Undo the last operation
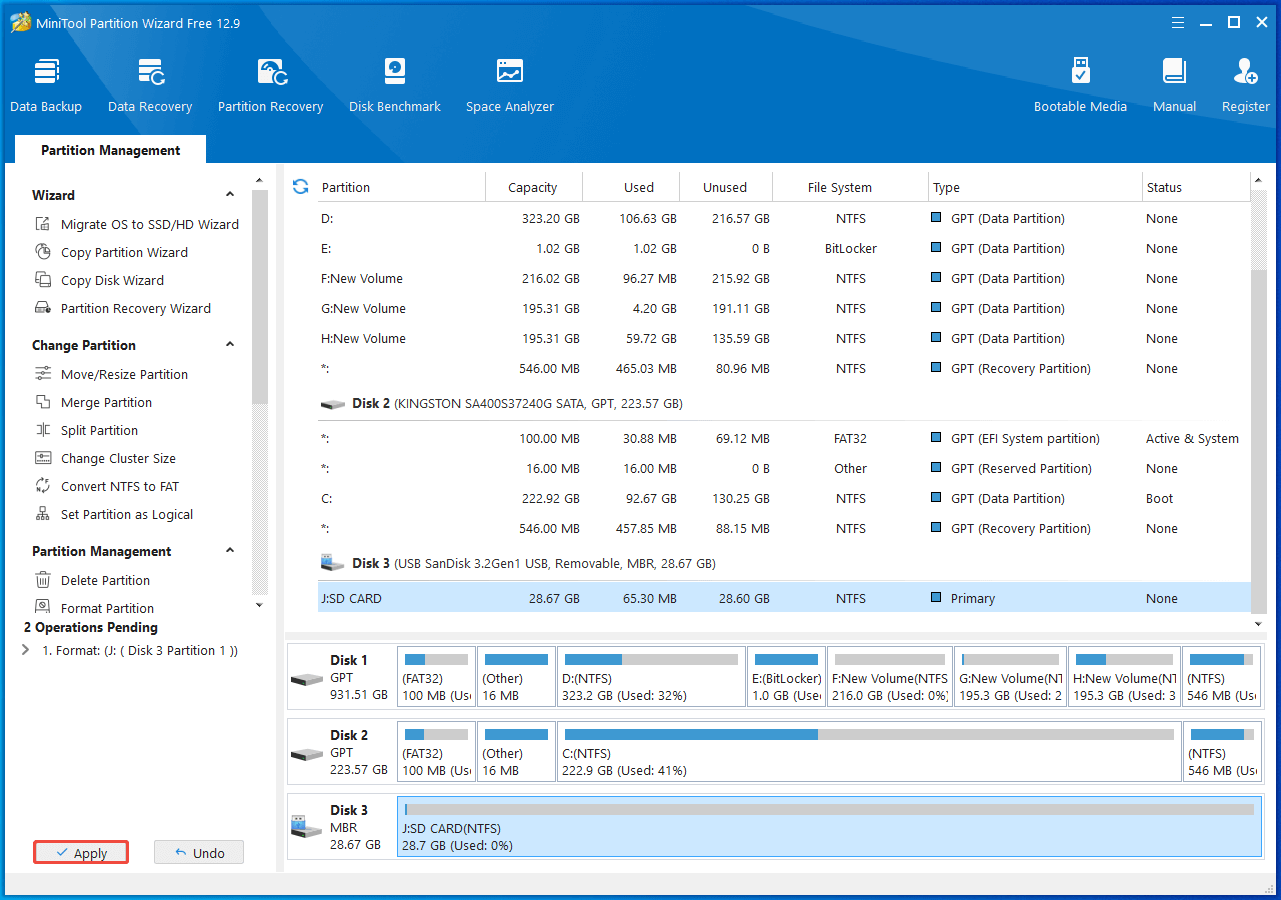 pyautogui.click(x=198, y=852)
